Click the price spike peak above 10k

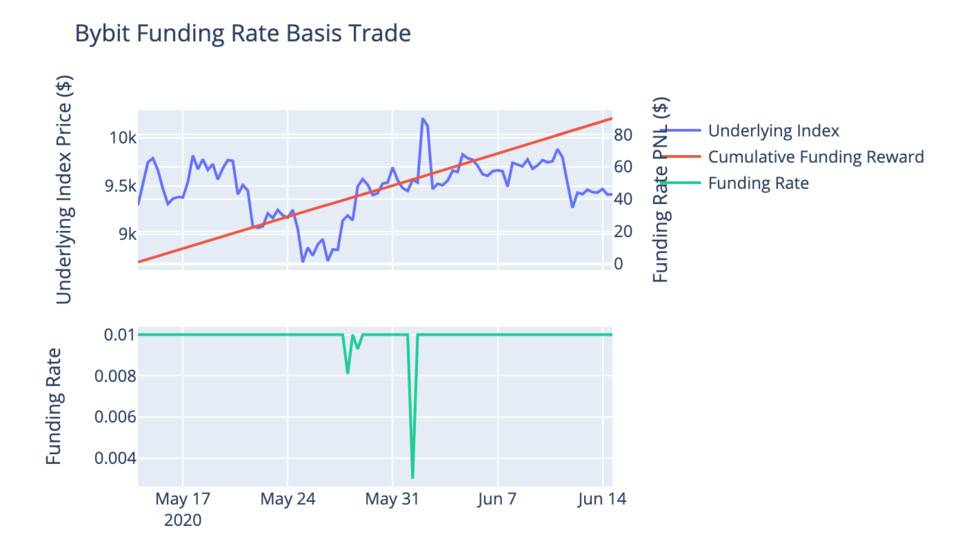[423, 119]
